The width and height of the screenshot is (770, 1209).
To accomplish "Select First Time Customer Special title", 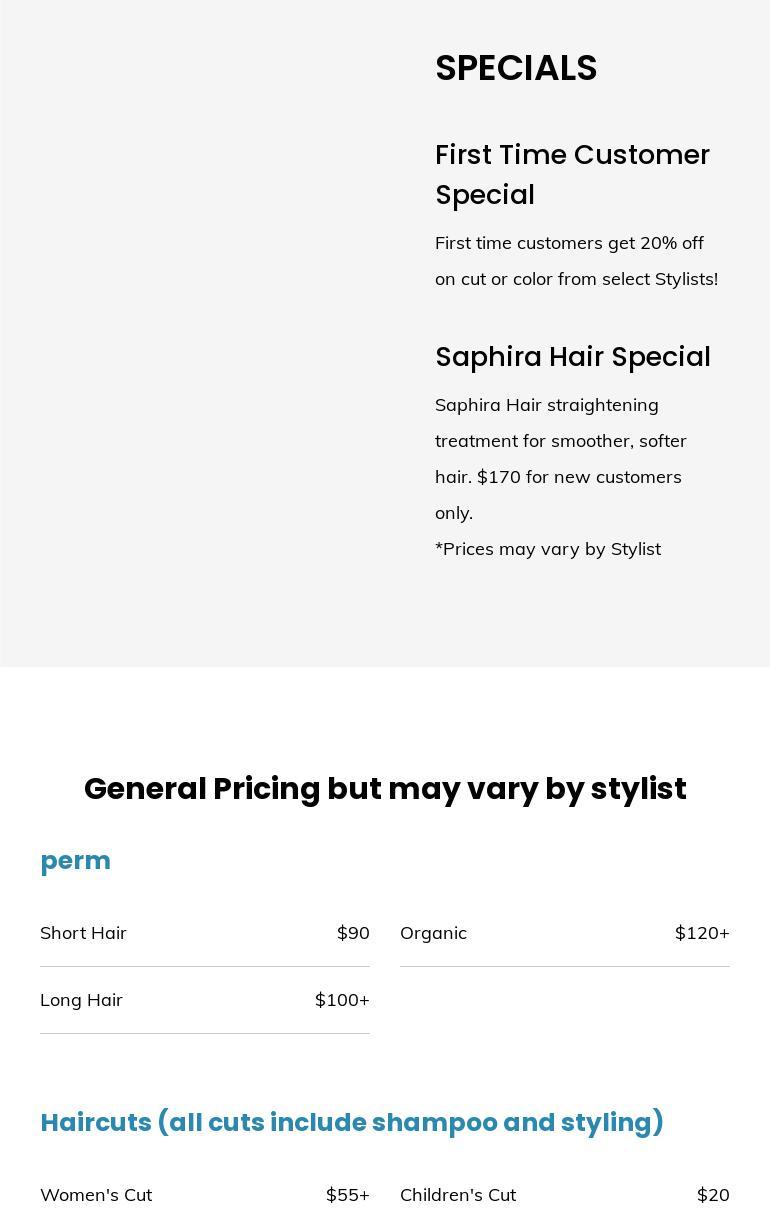I will 572,175.
